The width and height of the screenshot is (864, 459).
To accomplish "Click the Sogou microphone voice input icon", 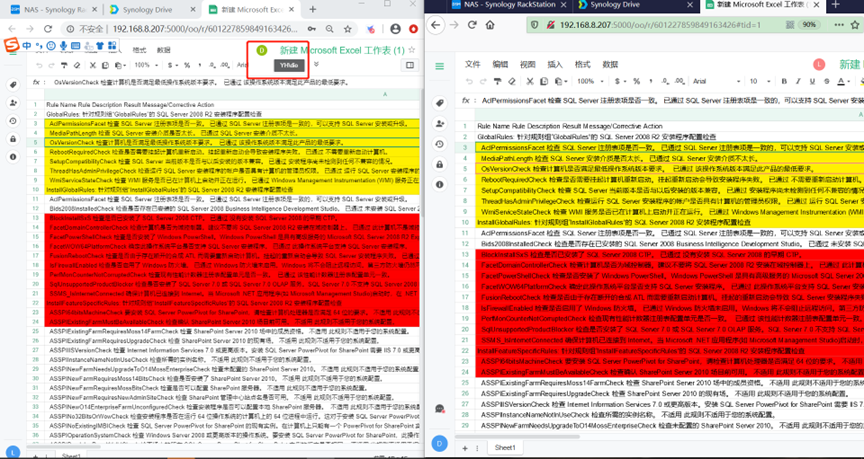I will coord(63,46).
